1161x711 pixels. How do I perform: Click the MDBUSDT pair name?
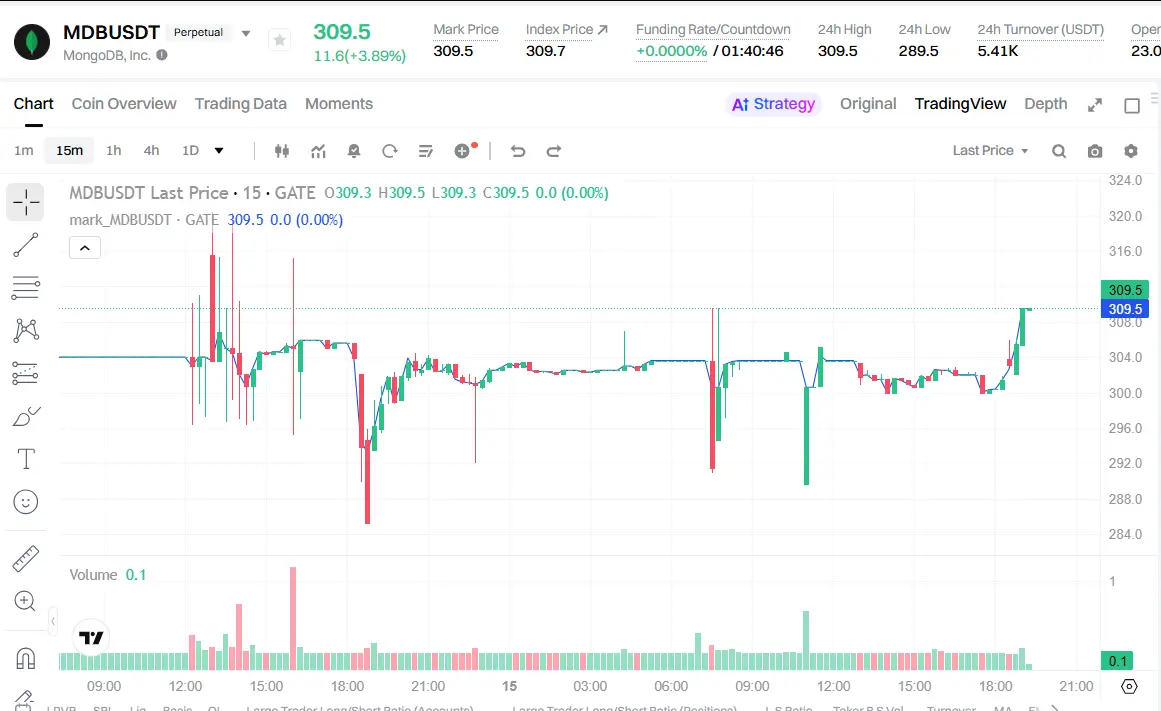[111, 33]
